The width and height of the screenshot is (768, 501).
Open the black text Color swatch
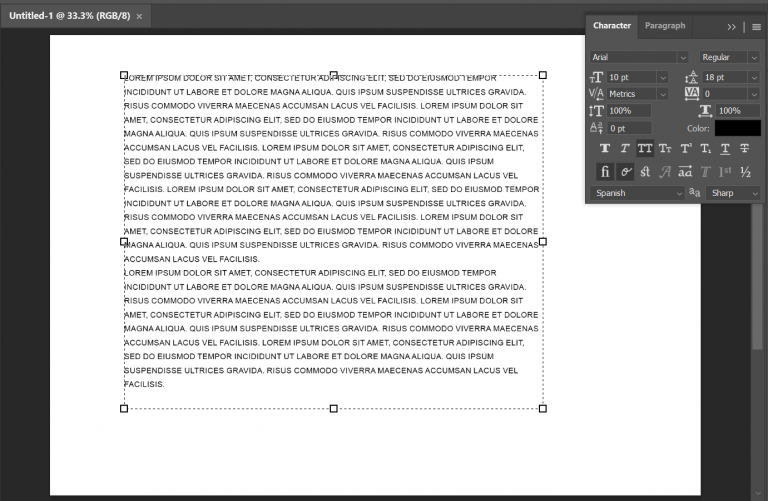coord(738,128)
